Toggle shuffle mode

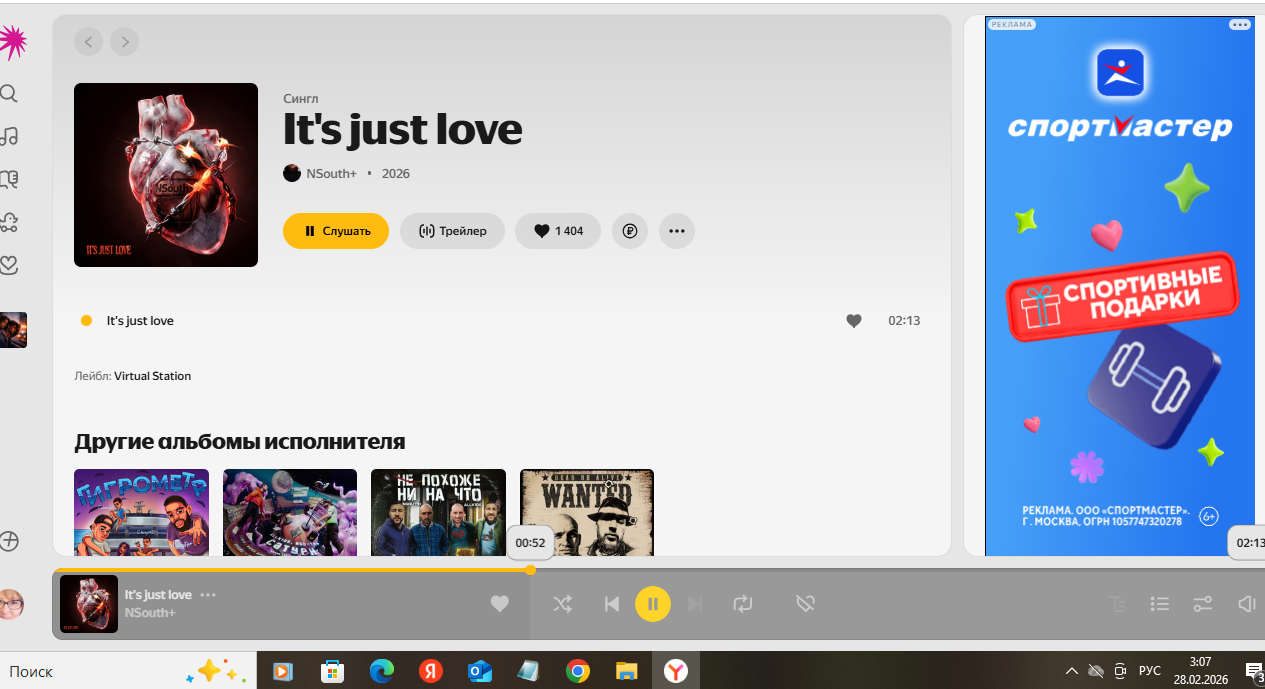563,603
